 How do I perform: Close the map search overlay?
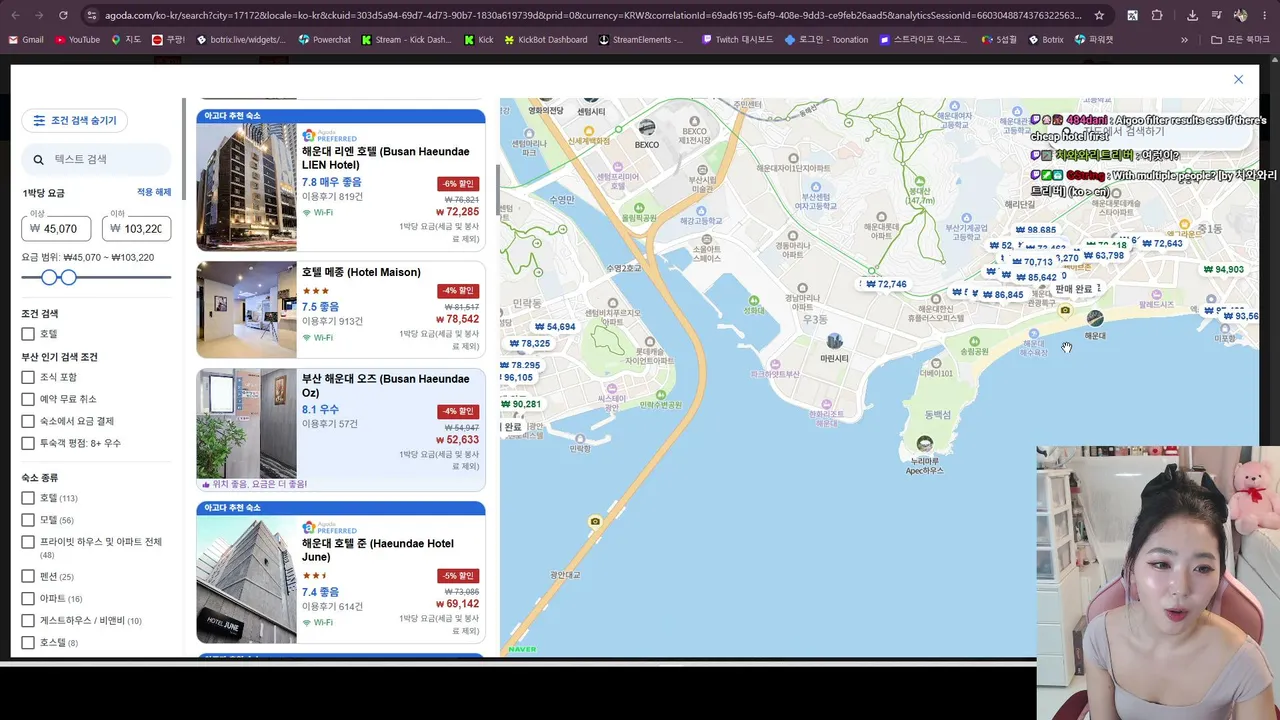[1238, 79]
